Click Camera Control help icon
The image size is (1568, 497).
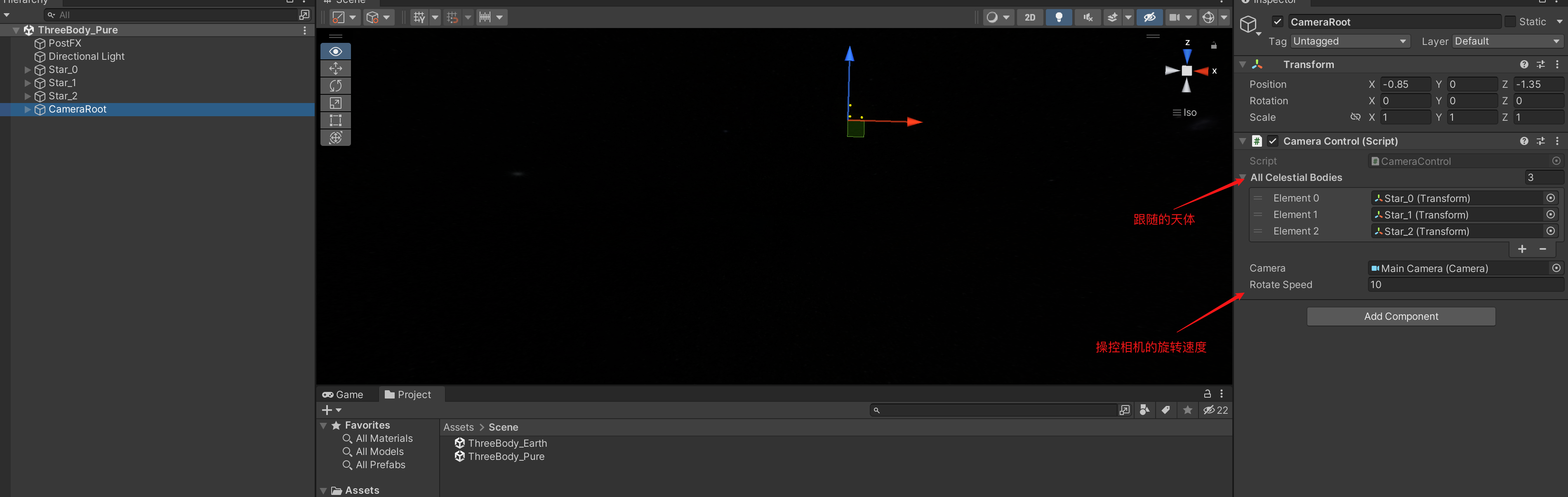(x=1524, y=141)
